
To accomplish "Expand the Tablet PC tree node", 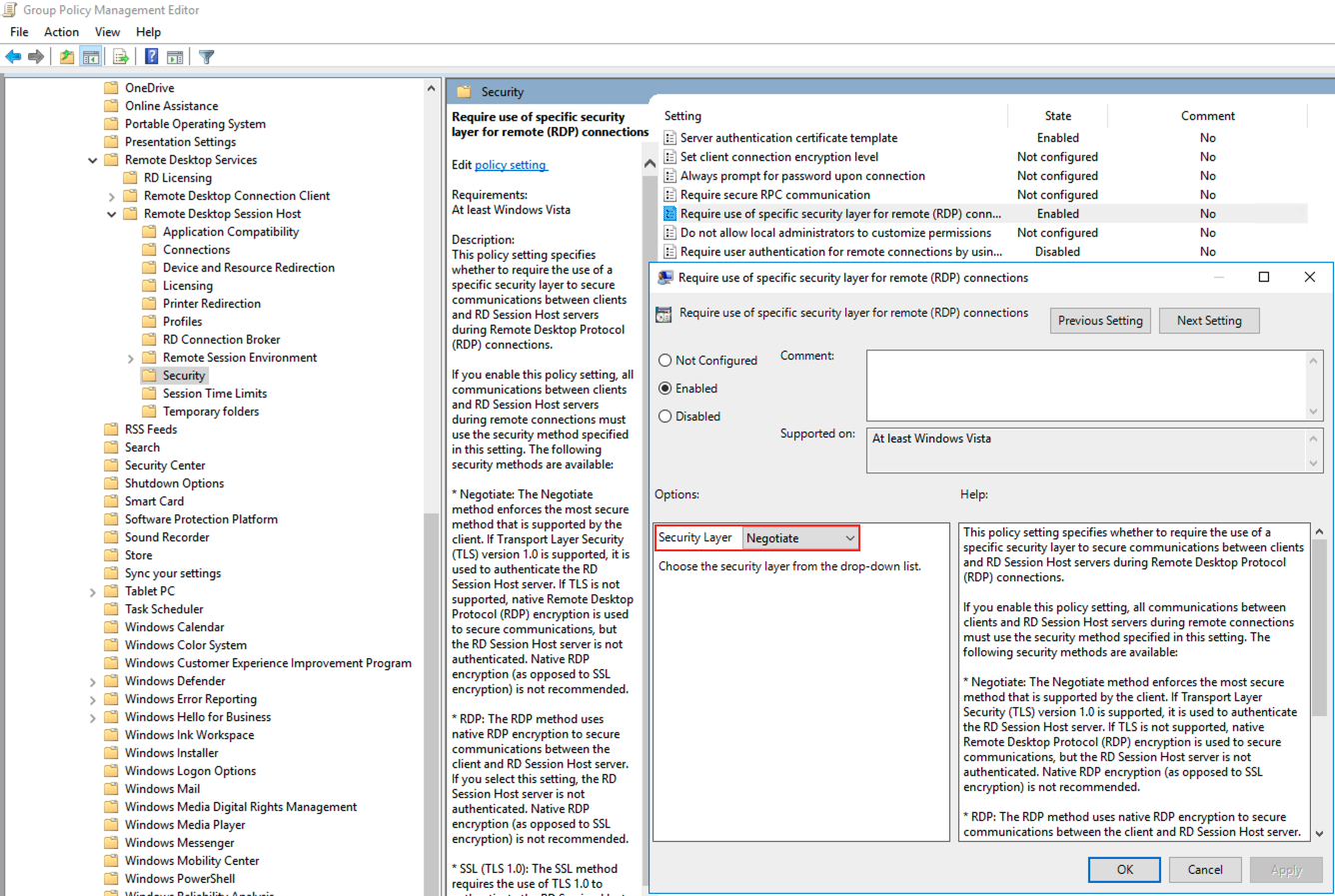I will click(x=93, y=592).
